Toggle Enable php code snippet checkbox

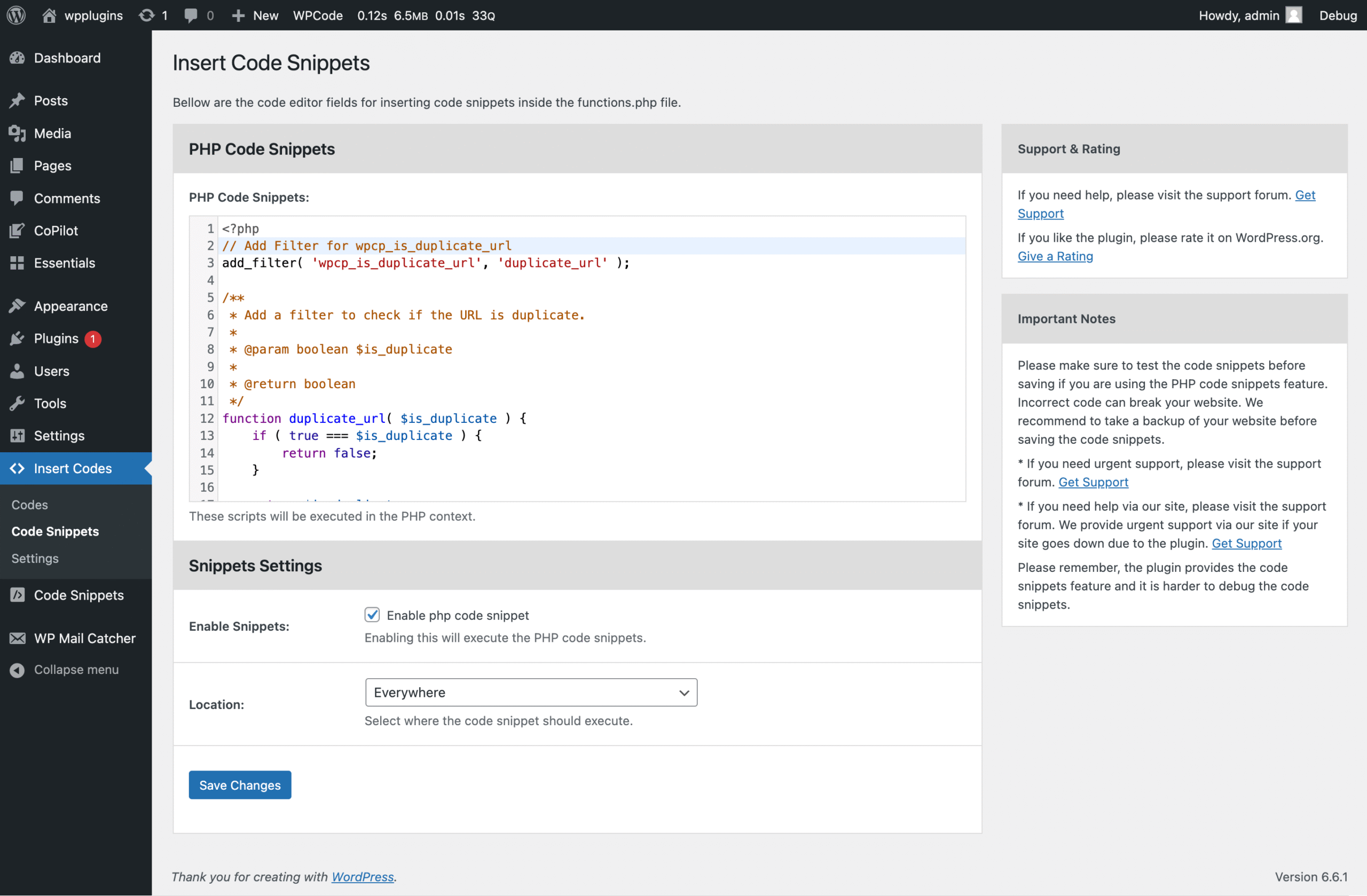point(372,615)
